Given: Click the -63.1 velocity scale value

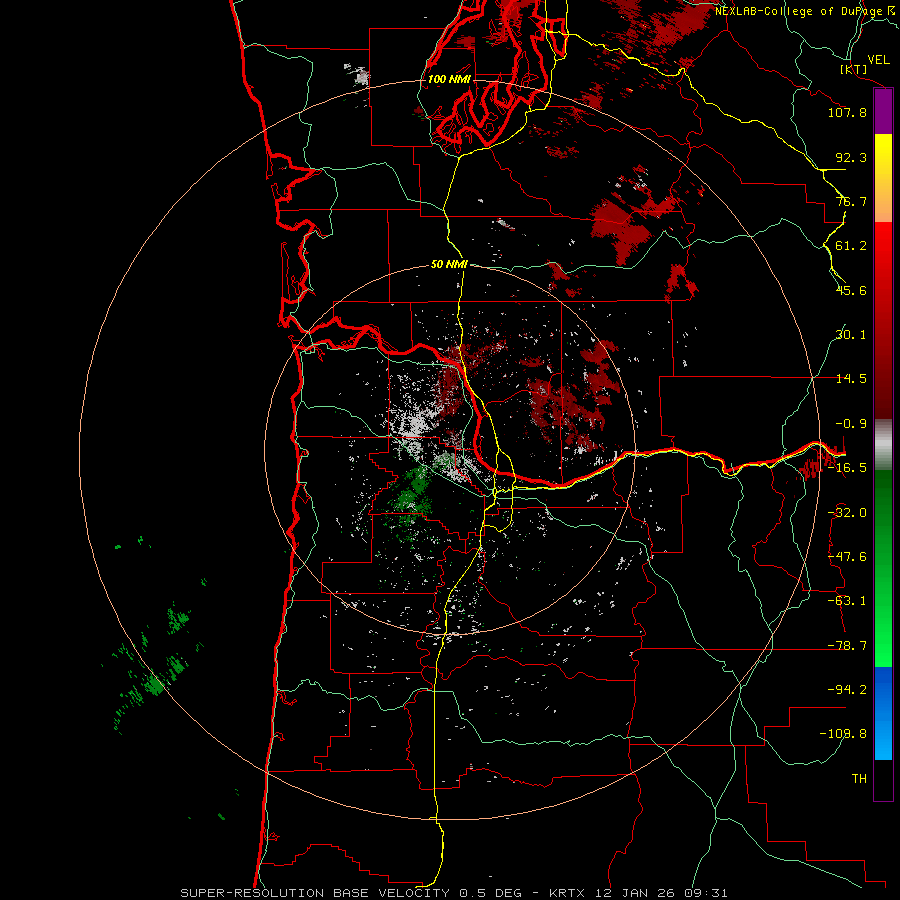Looking at the screenshot, I should point(847,601).
